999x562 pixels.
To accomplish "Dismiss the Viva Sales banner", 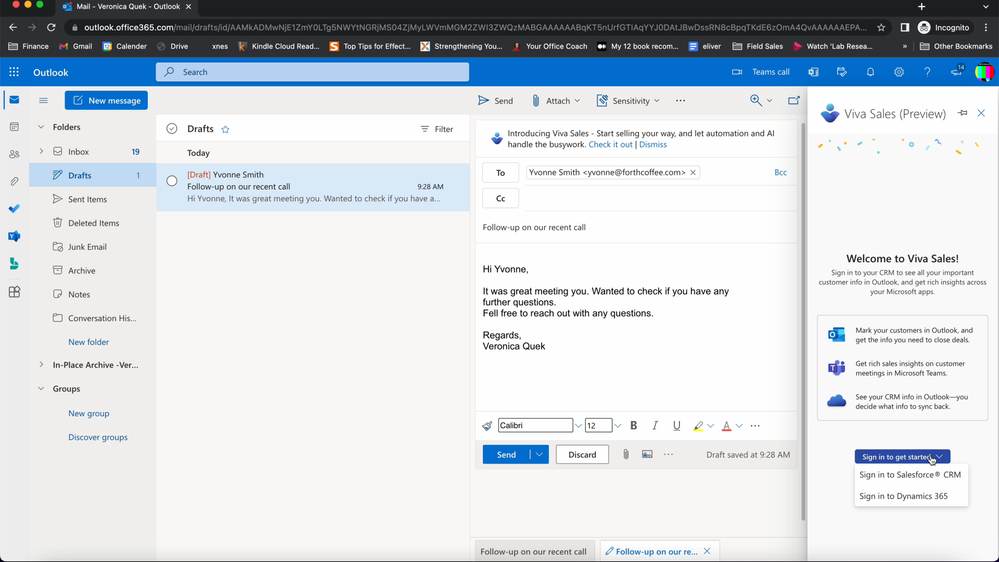I will coord(653,145).
